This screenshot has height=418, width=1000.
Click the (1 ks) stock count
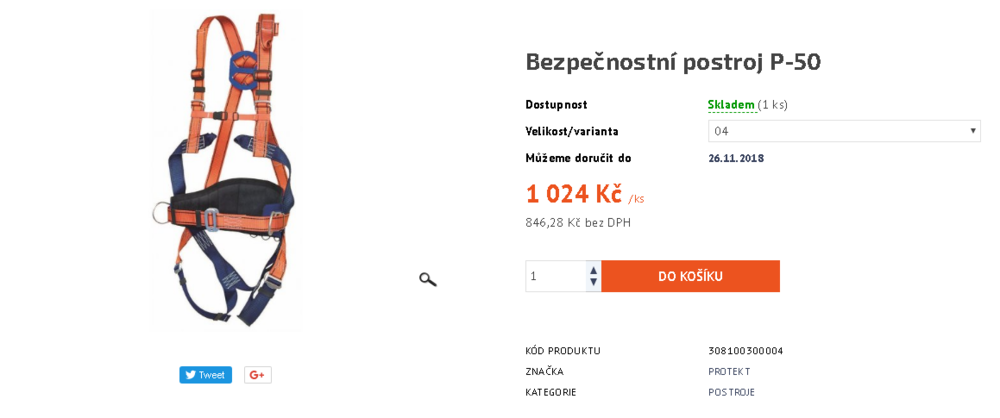pyautogui.click(x=773, y=105)
